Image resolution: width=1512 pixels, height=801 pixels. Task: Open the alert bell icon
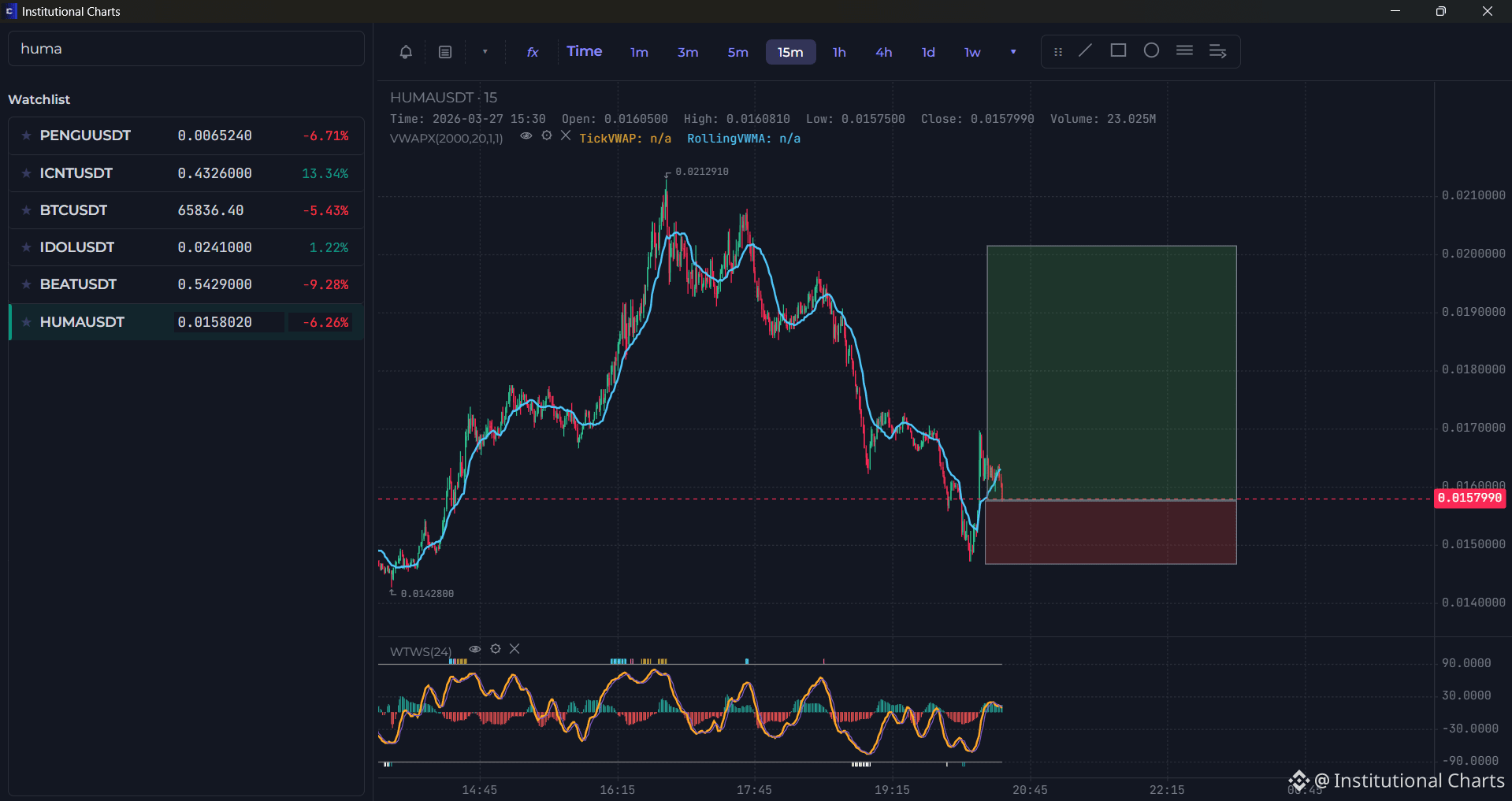406,52
